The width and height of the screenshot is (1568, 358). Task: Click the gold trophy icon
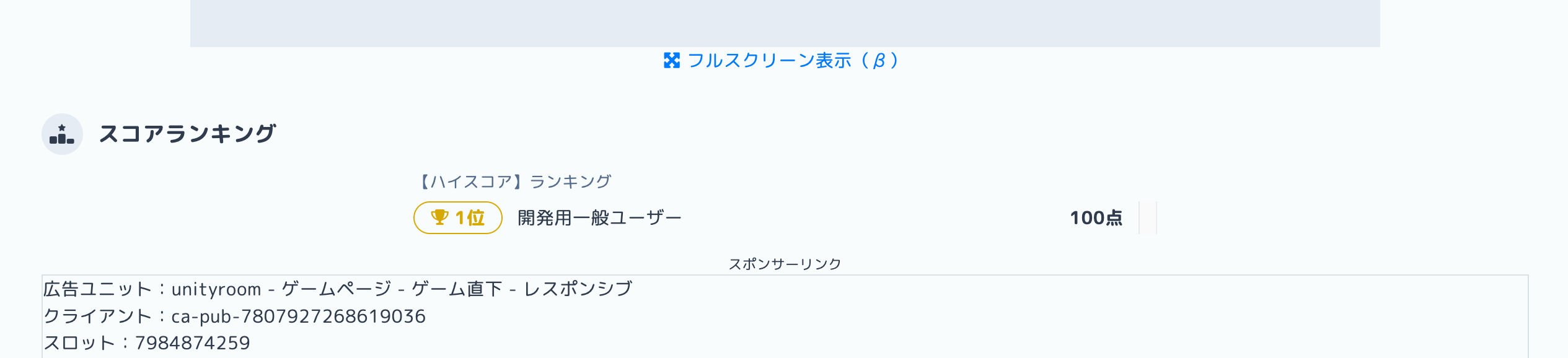point(439,217)
